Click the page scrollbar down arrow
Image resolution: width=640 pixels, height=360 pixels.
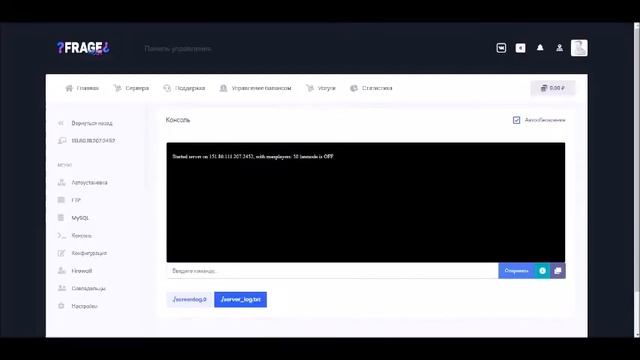click(x=637, y=335)
